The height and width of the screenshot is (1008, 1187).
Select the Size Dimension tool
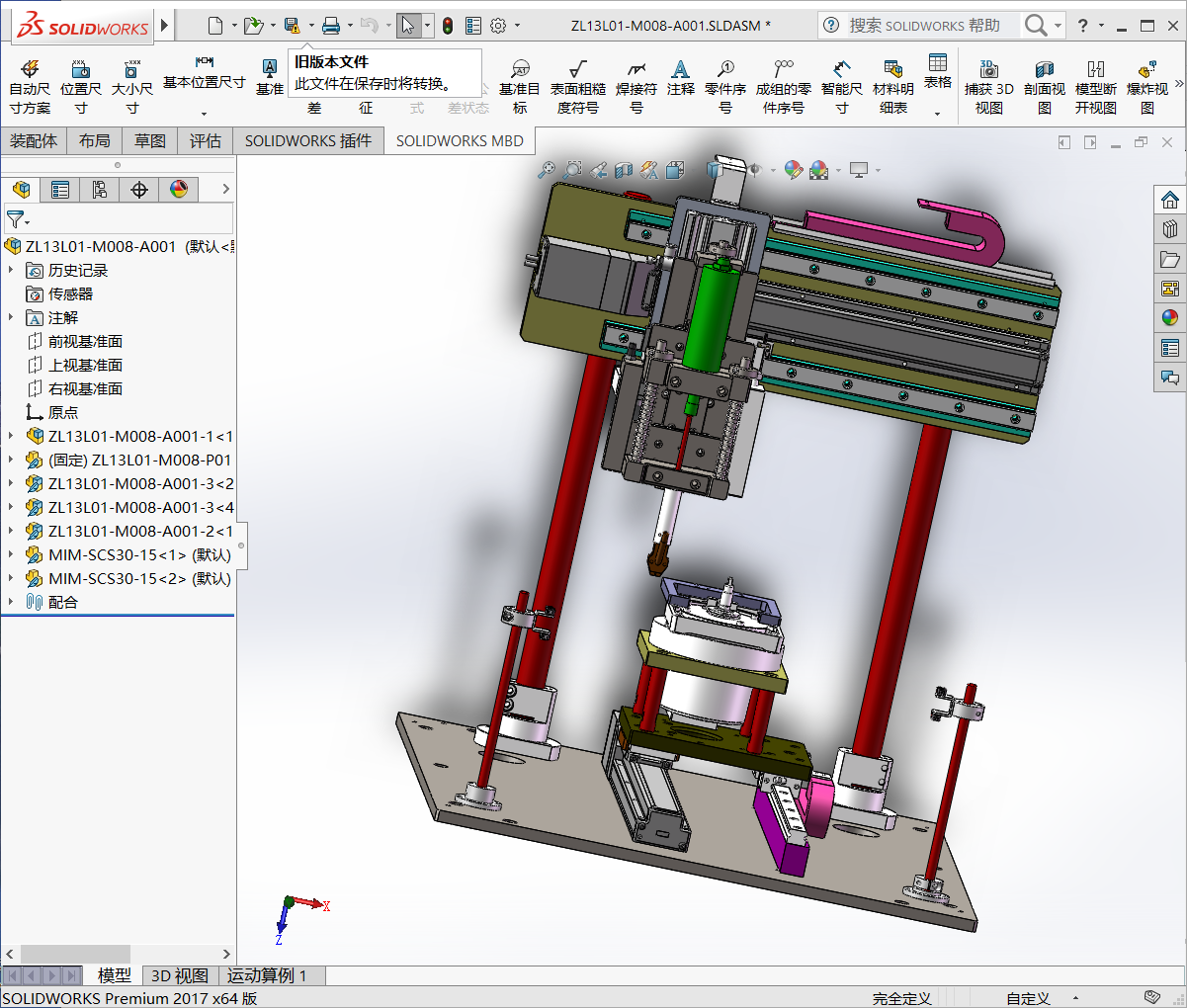[132, 87]
